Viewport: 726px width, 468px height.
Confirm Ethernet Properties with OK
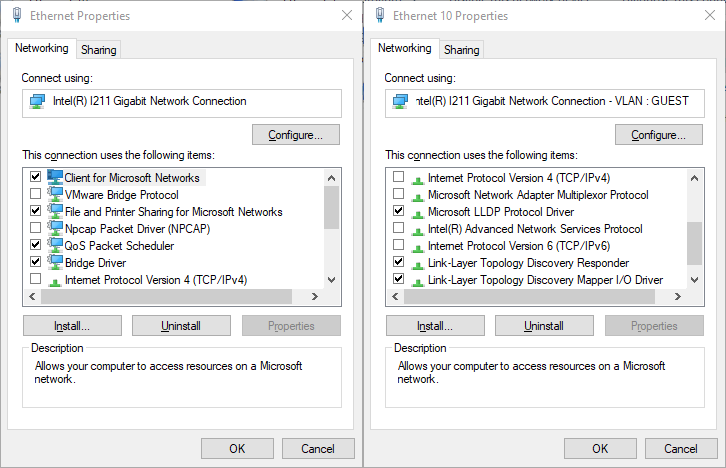click(238, 449)
